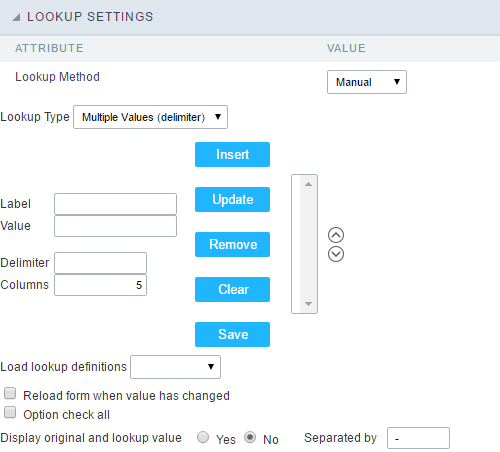Image resolution: width=500 pixels, height=452 pixels.
Task: Select Yes for display original and lookup value
Action: coord(203,437)
